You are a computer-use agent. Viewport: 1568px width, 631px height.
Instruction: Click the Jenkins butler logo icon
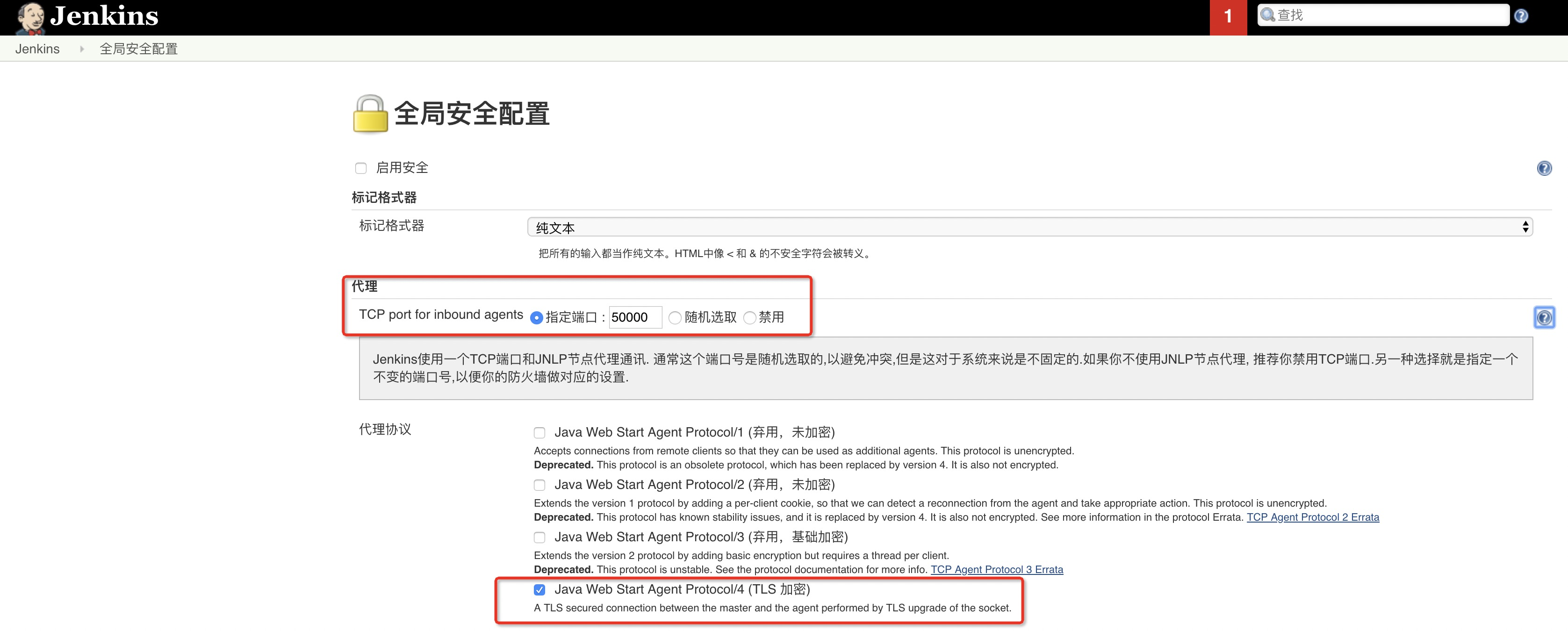click(30, 18)
